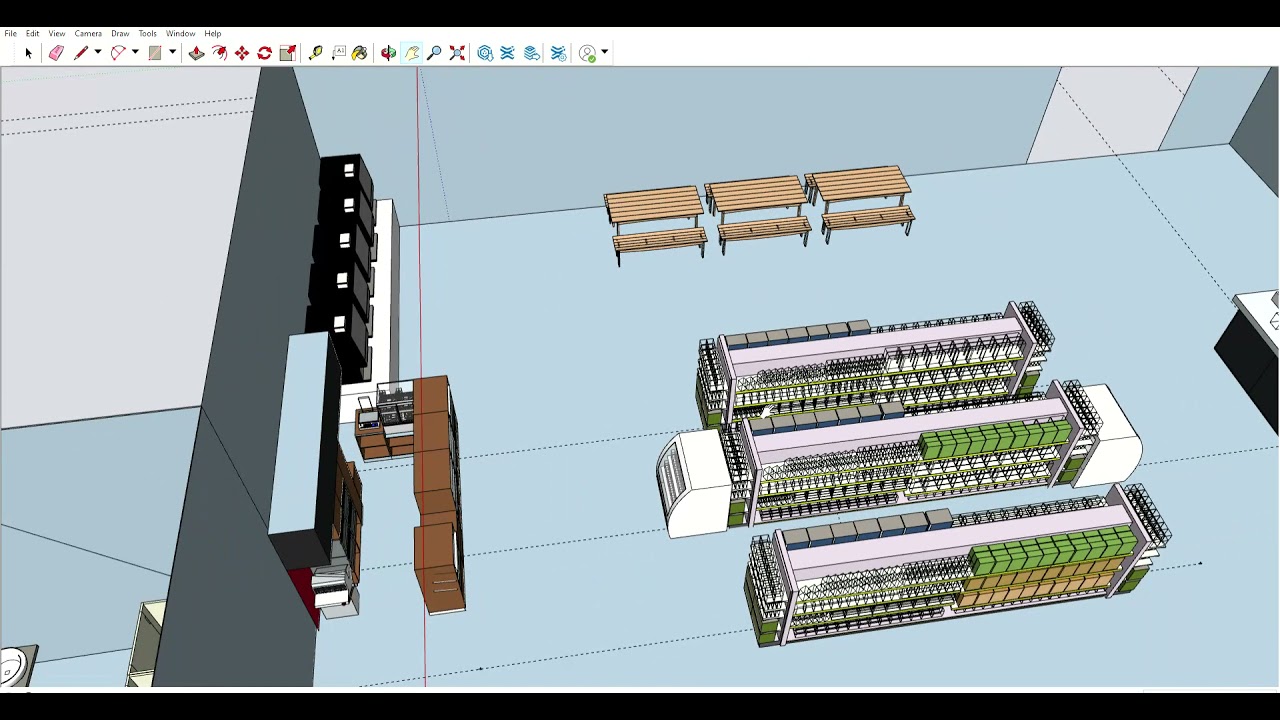
Task: Open the Draw menu
Action: [x=120, y=33]
